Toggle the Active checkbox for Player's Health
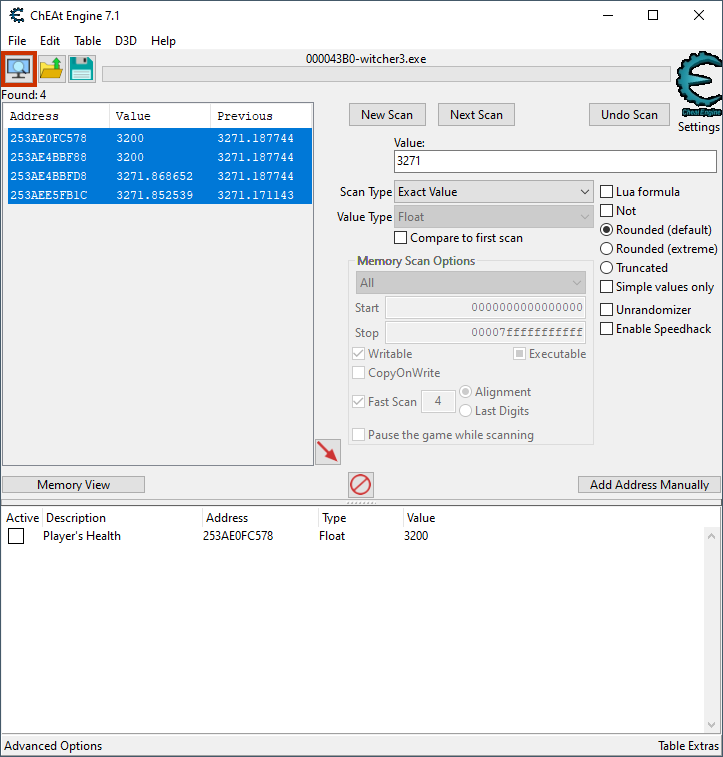The height and width of the screenshot is (757, 723). pyautogui.click(x=16, y=536)
